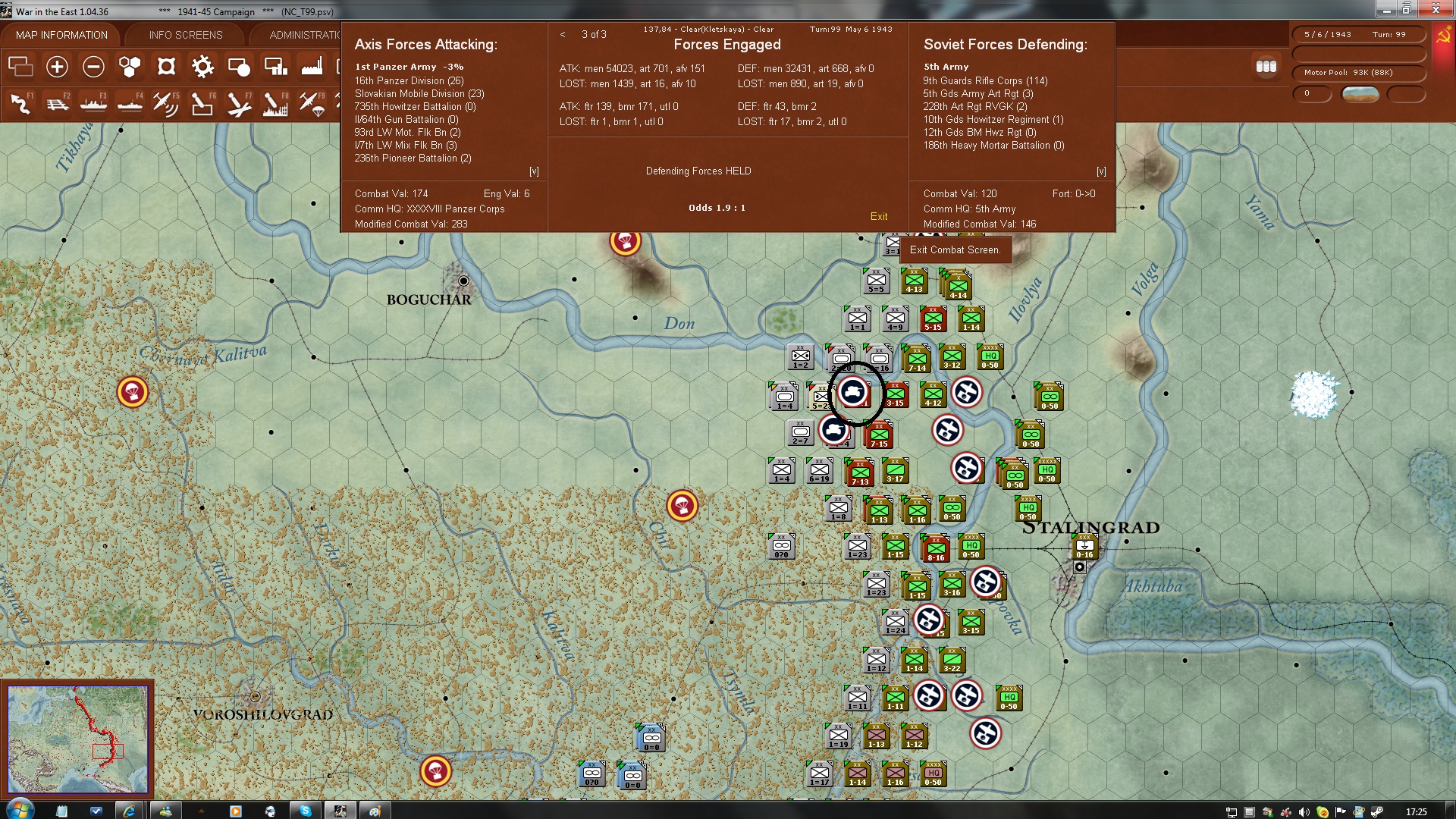Select the airborne marker below Voroshilovgrad
The width and height of the screenshot is (1456, 819).
(436, 771)
